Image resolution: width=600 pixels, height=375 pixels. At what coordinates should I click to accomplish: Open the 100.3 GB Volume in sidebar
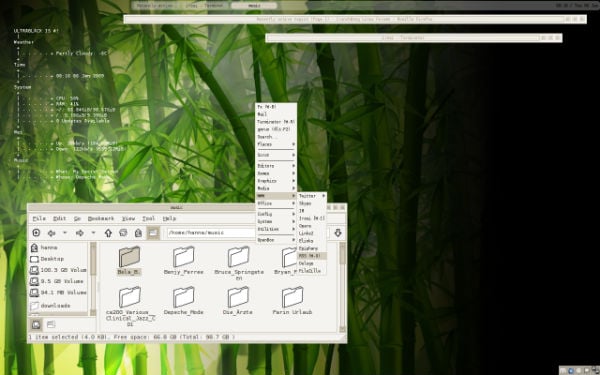tap(59, 270)
